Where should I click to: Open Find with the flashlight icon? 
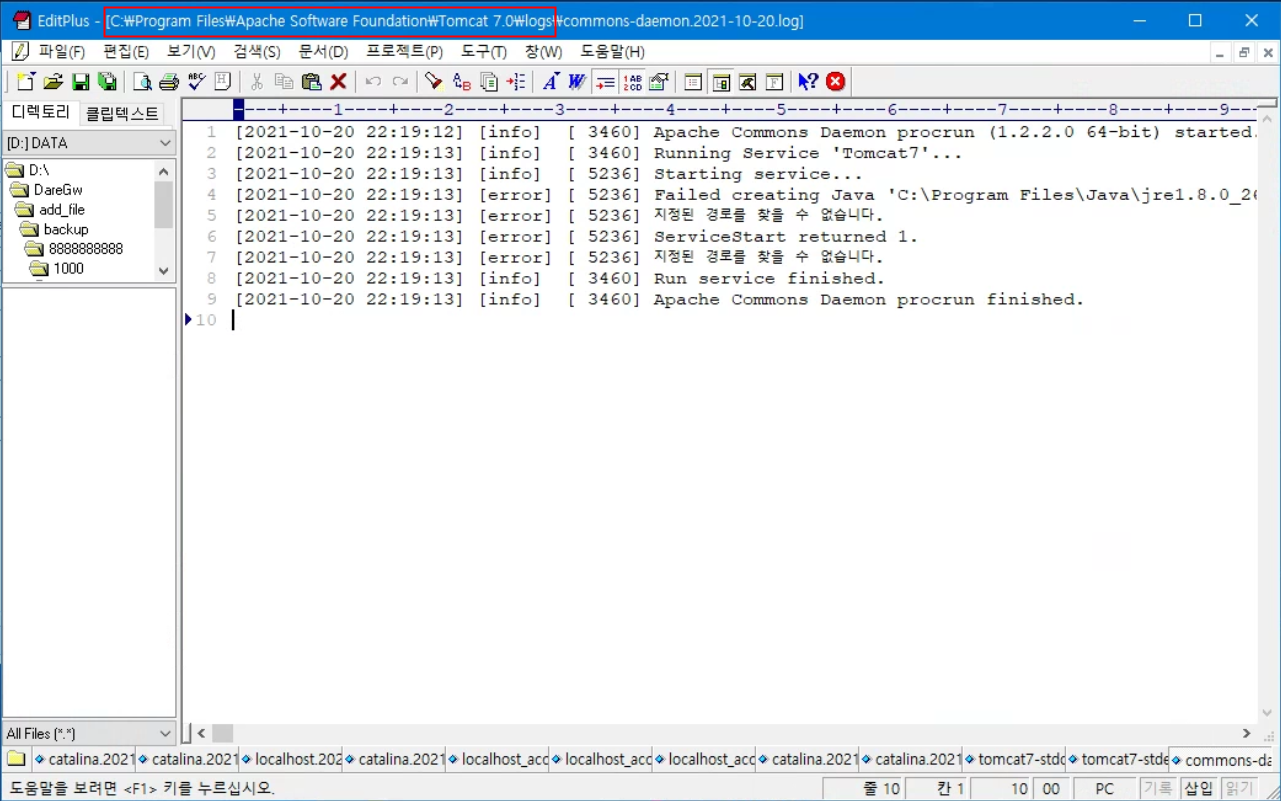(x=434, y=82)
